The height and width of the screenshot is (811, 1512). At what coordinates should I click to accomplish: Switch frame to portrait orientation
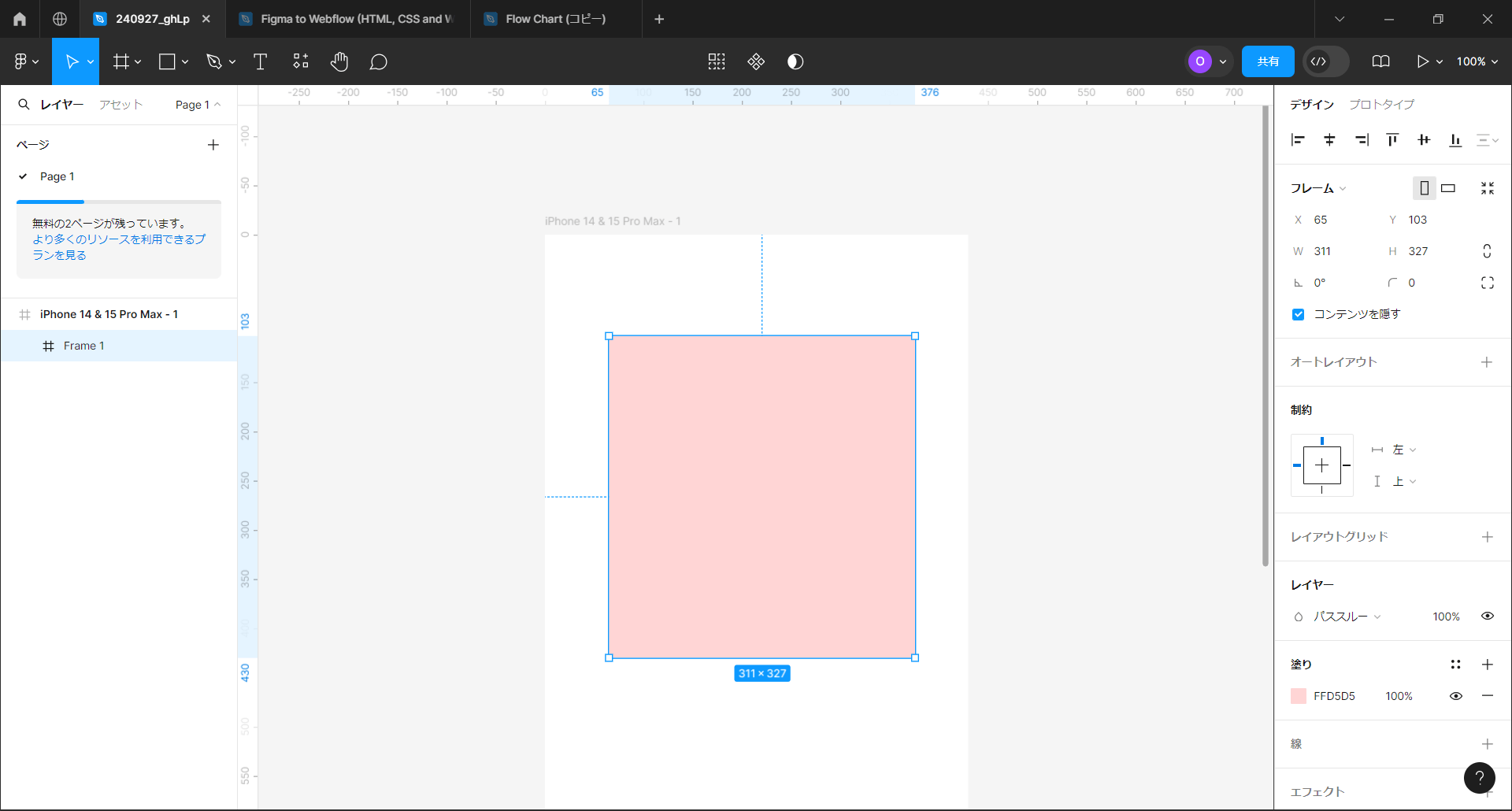tap(1424, 188)
